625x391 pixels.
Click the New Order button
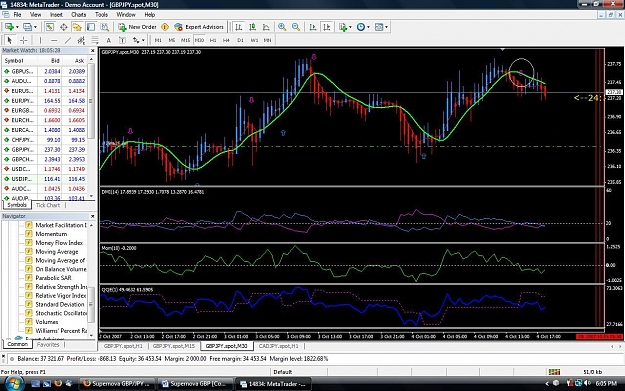(x=138, y=27)
